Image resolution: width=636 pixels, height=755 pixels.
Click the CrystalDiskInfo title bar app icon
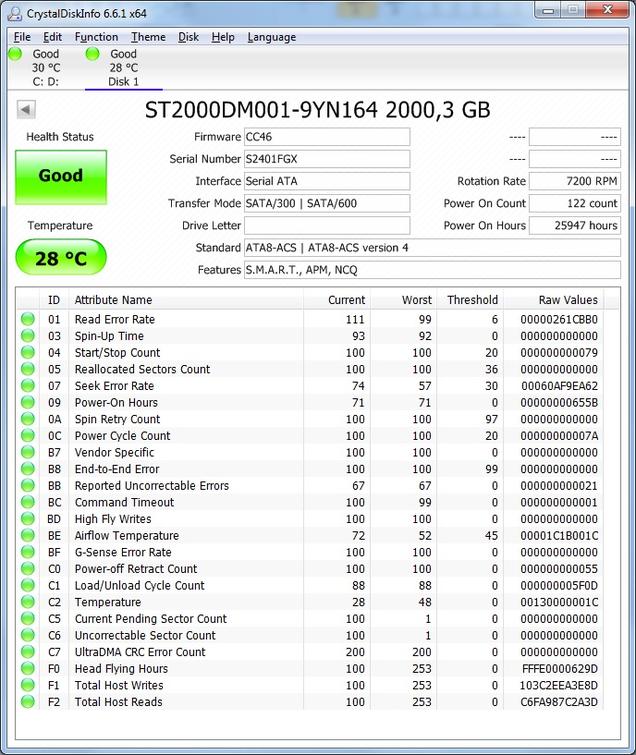pos(15,13)
